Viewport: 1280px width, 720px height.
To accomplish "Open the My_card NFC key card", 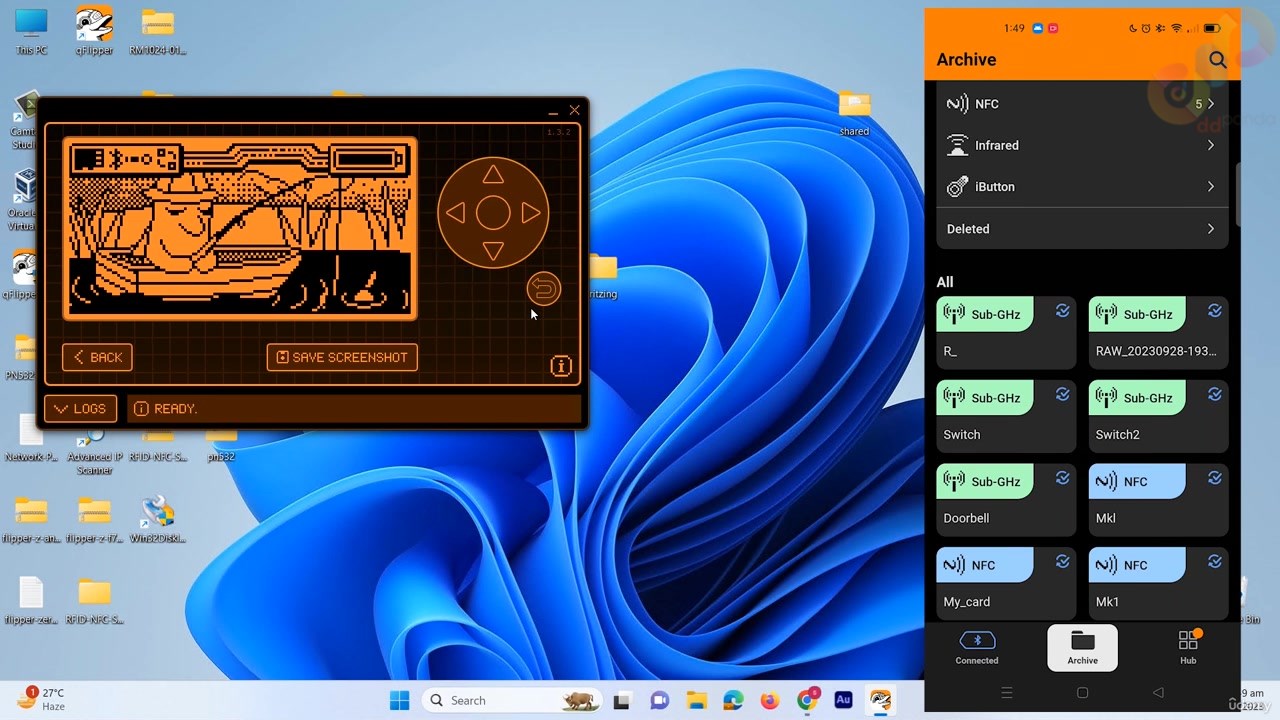I will click(1006, 583).
